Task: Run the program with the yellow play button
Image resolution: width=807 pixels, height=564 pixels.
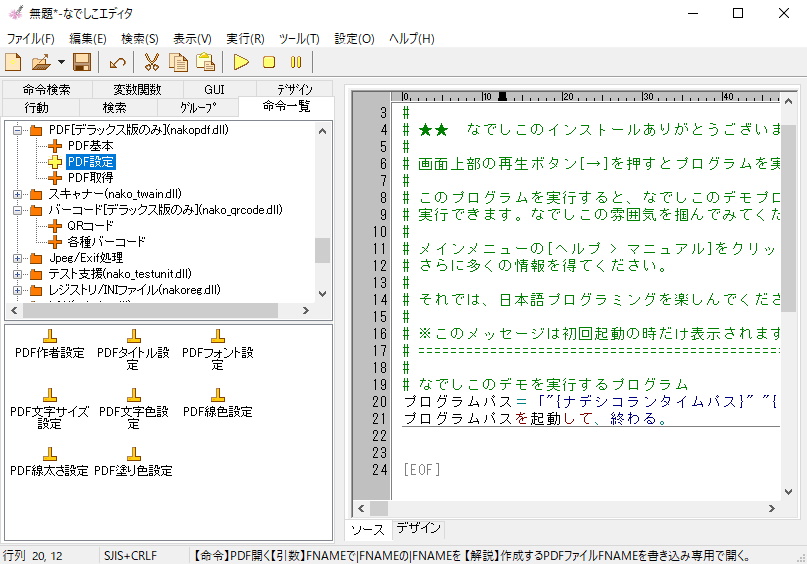Action: pos(241,62)
